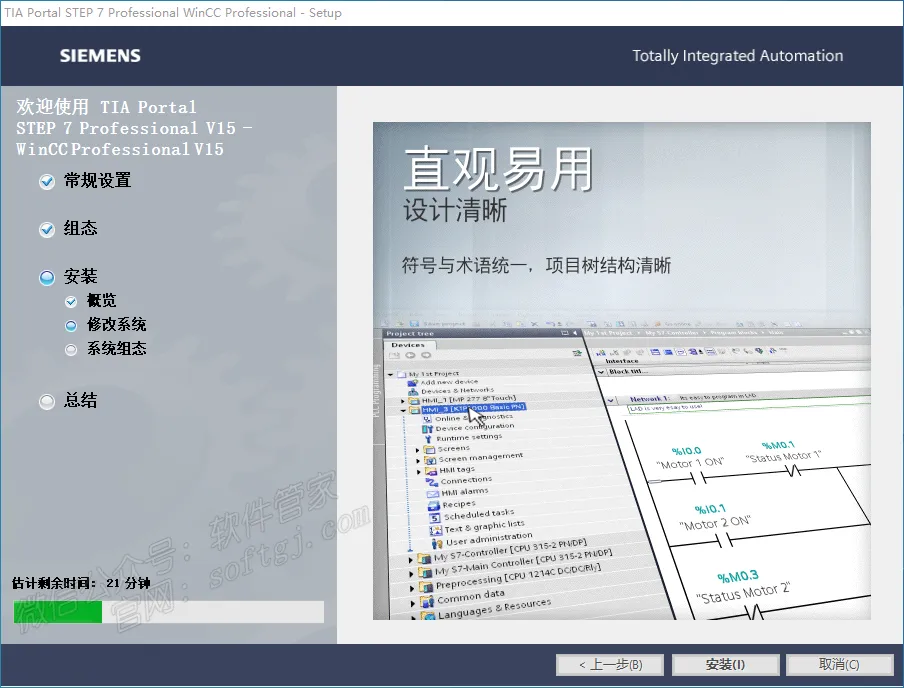Screen dimensions: 904x688
Task: Click the 直观易用 promotional slide image
Action: [622, 371]
